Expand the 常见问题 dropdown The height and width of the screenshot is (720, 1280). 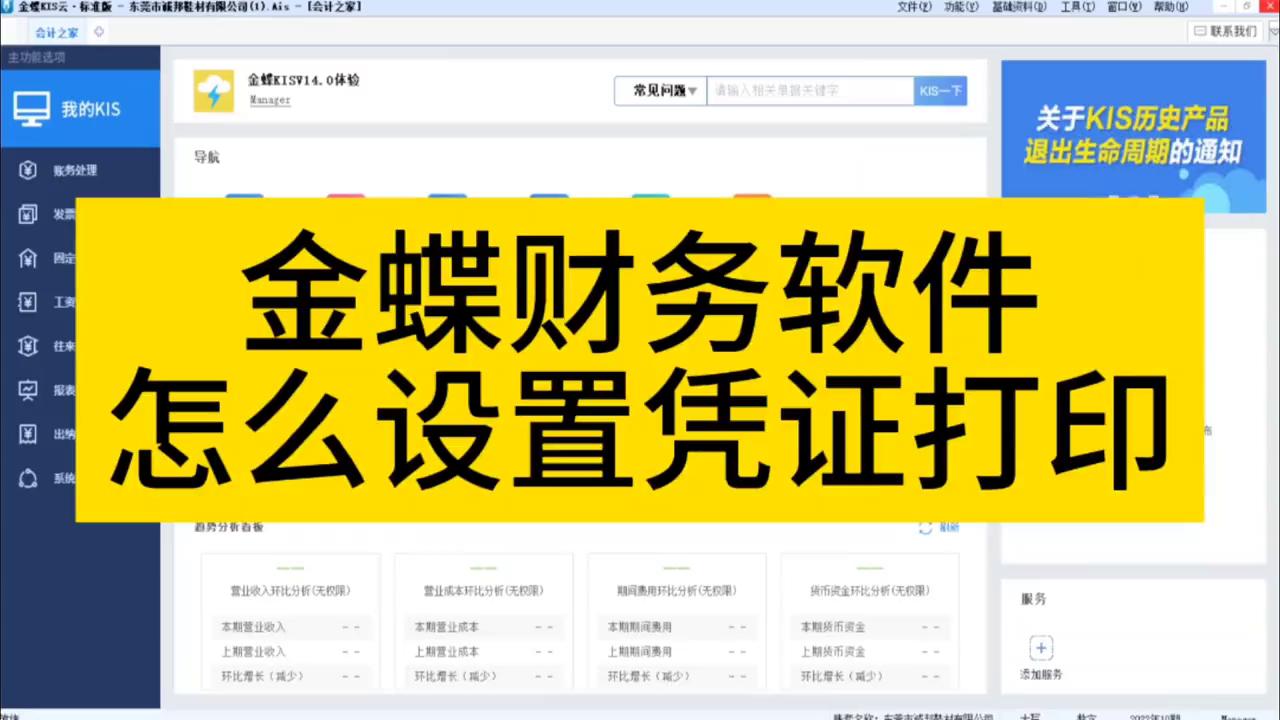click(x=659, y=90)
